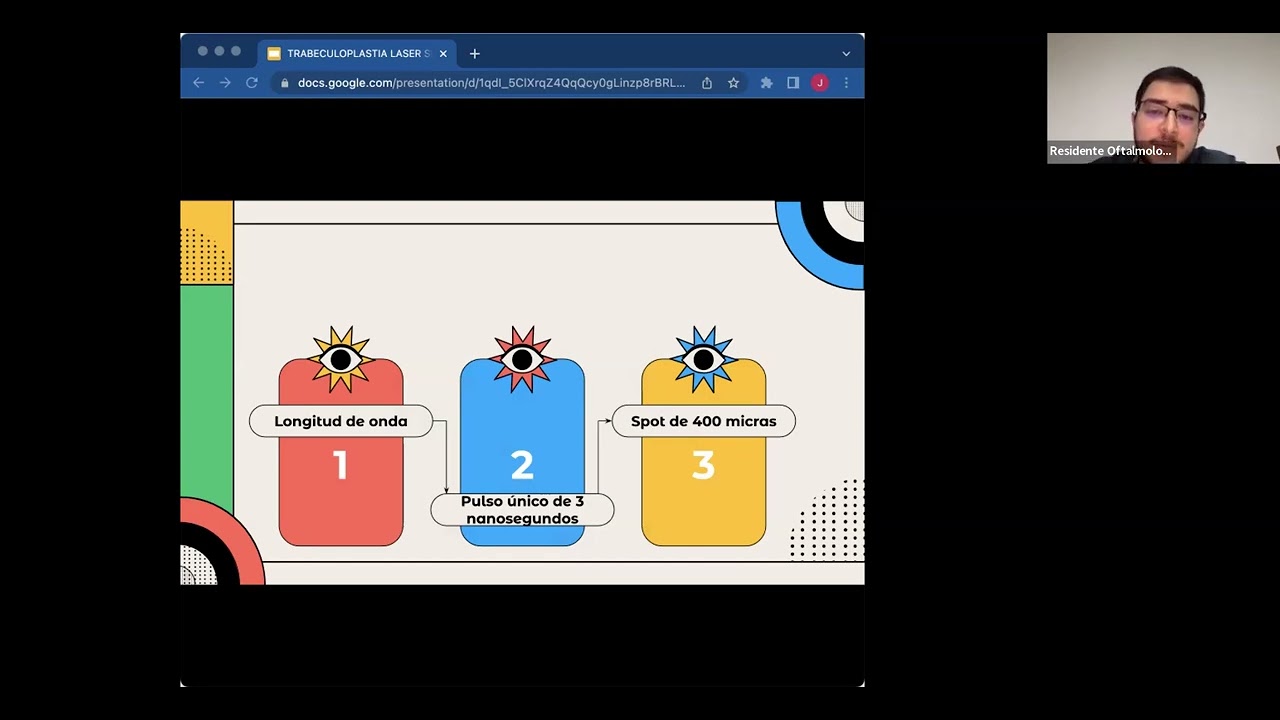The width and height of the screenshot is (1280, 720).
Task: Click the Residente Oftalmolo... name label
Action: click(1110, 151)
